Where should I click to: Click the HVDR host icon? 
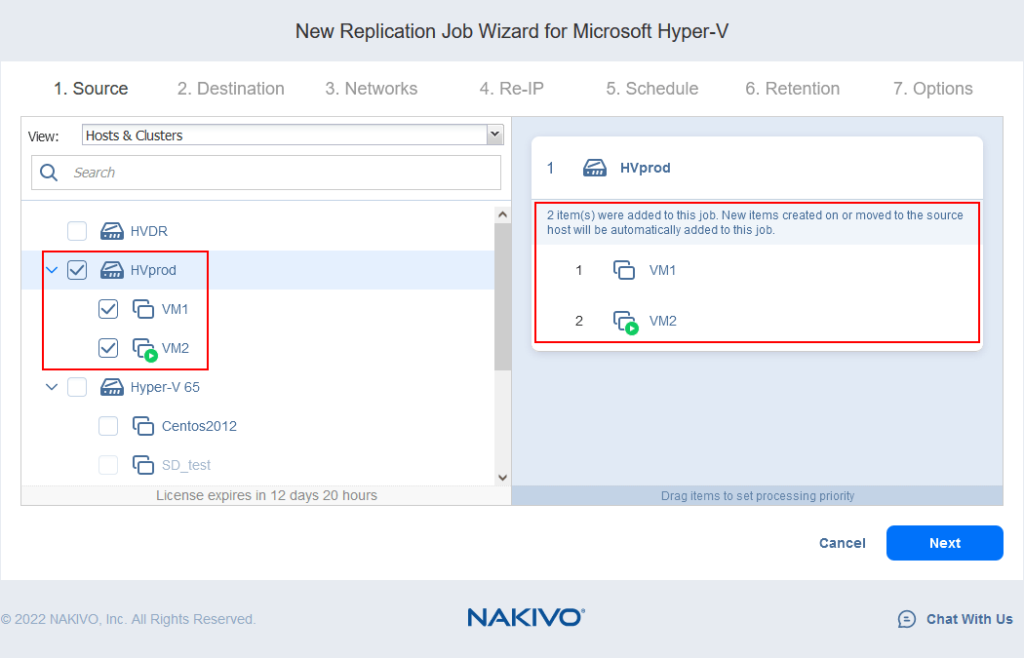coord(111,230)
